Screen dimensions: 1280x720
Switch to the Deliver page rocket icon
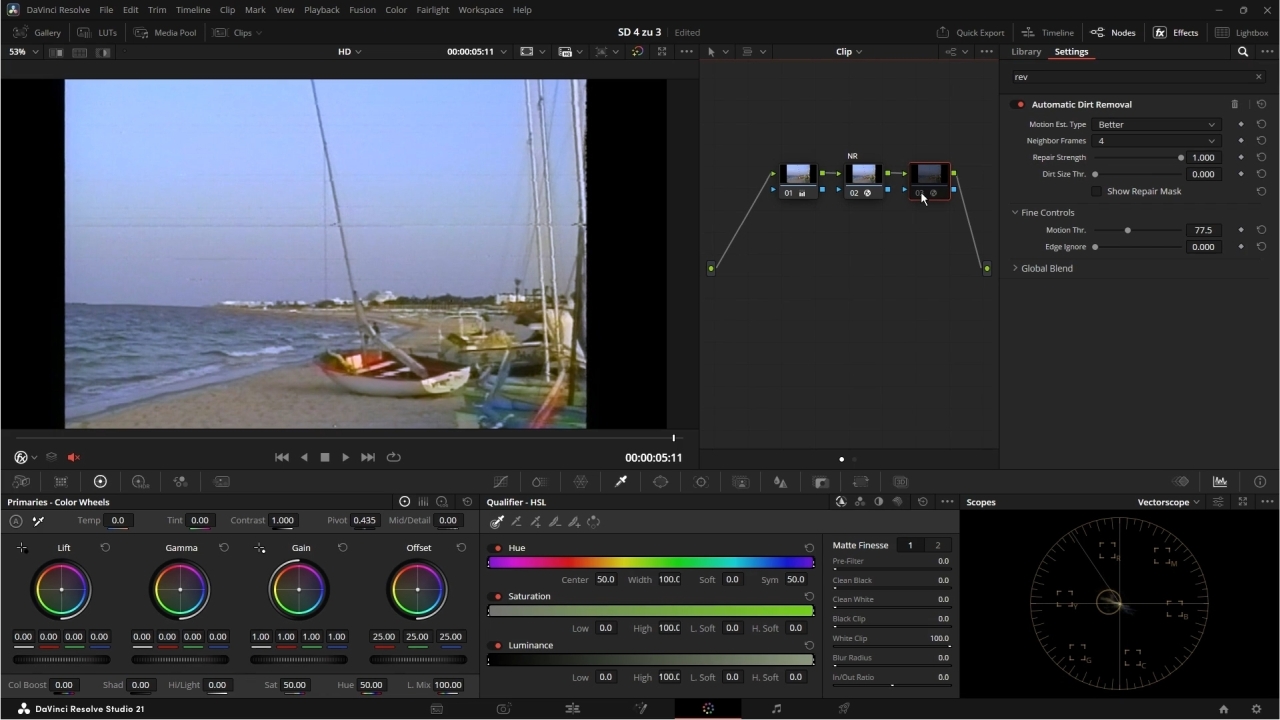click(x=844, y=708)
